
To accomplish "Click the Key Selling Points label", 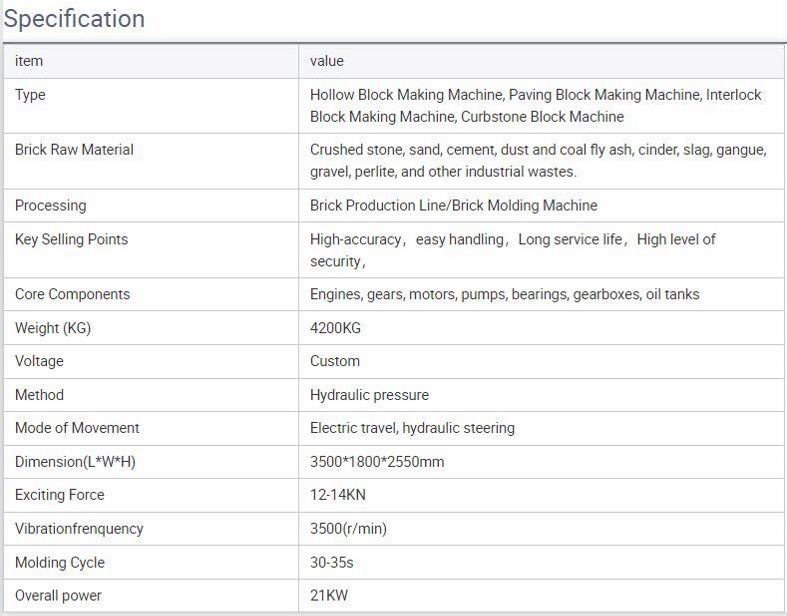I will click(71, 239).
